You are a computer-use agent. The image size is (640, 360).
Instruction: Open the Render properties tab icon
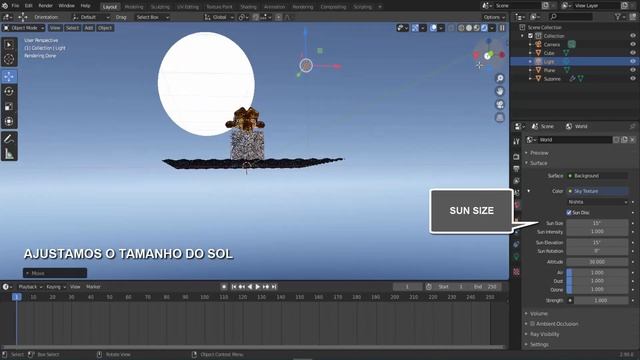[x=516, y=157]
